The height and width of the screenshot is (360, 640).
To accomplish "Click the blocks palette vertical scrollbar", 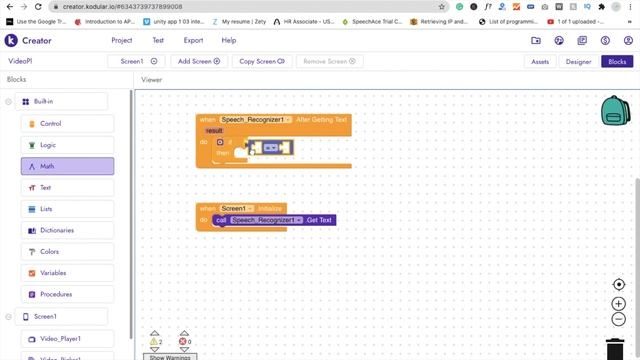I will pyautogui.click(x=131, y=214).
